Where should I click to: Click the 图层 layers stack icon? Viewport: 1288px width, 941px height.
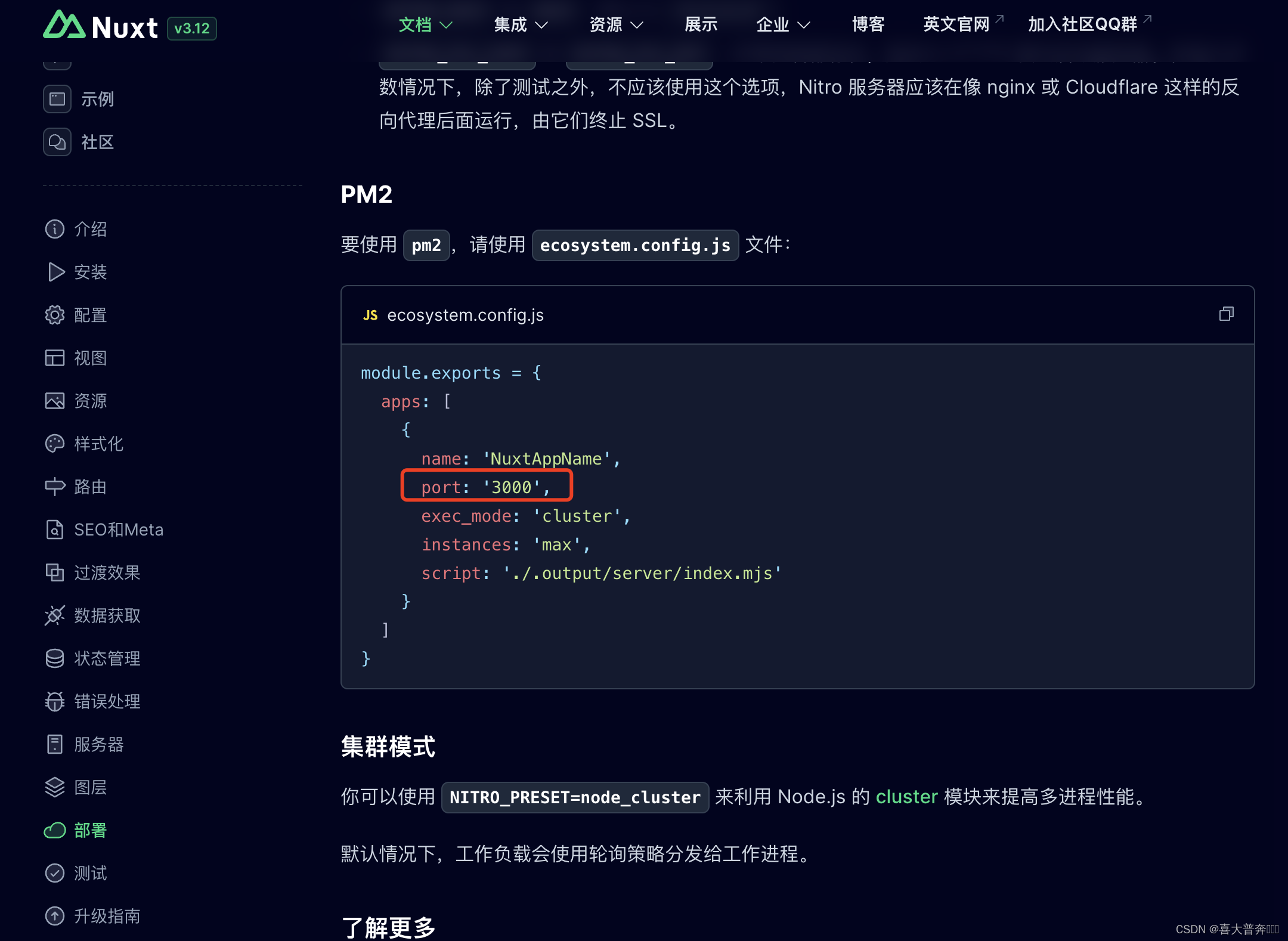(55, 787)
